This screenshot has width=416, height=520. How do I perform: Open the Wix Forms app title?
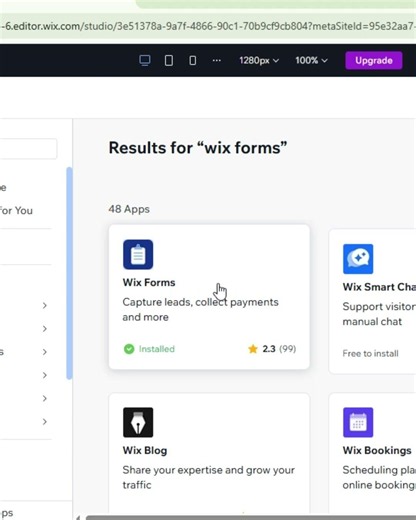[149, 282]
